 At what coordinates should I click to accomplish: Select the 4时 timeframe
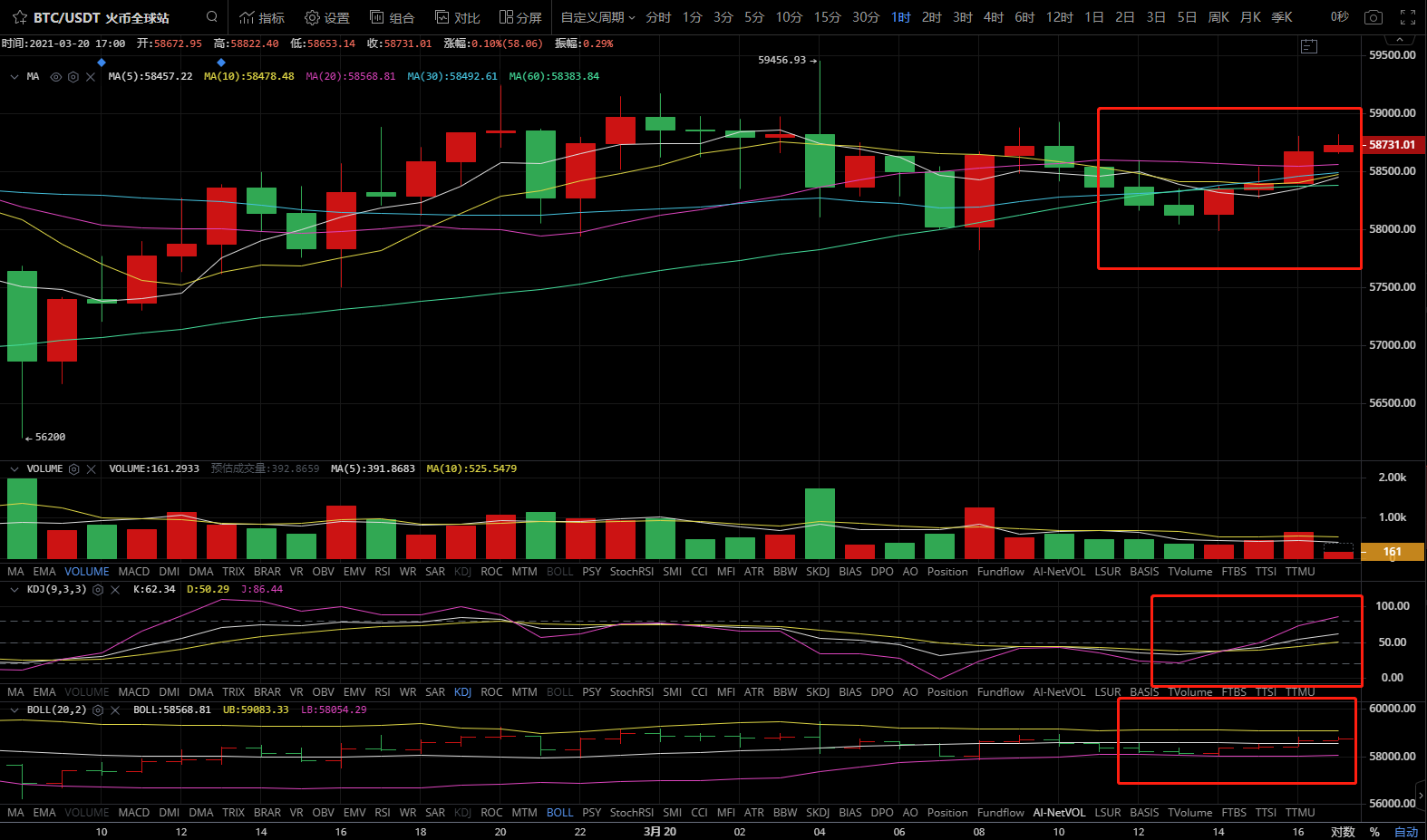(x=994, y=17)
